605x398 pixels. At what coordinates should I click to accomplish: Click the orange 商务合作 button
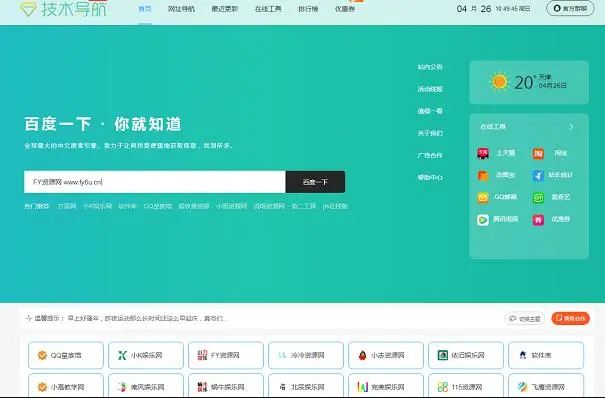(x=571, y=318)
